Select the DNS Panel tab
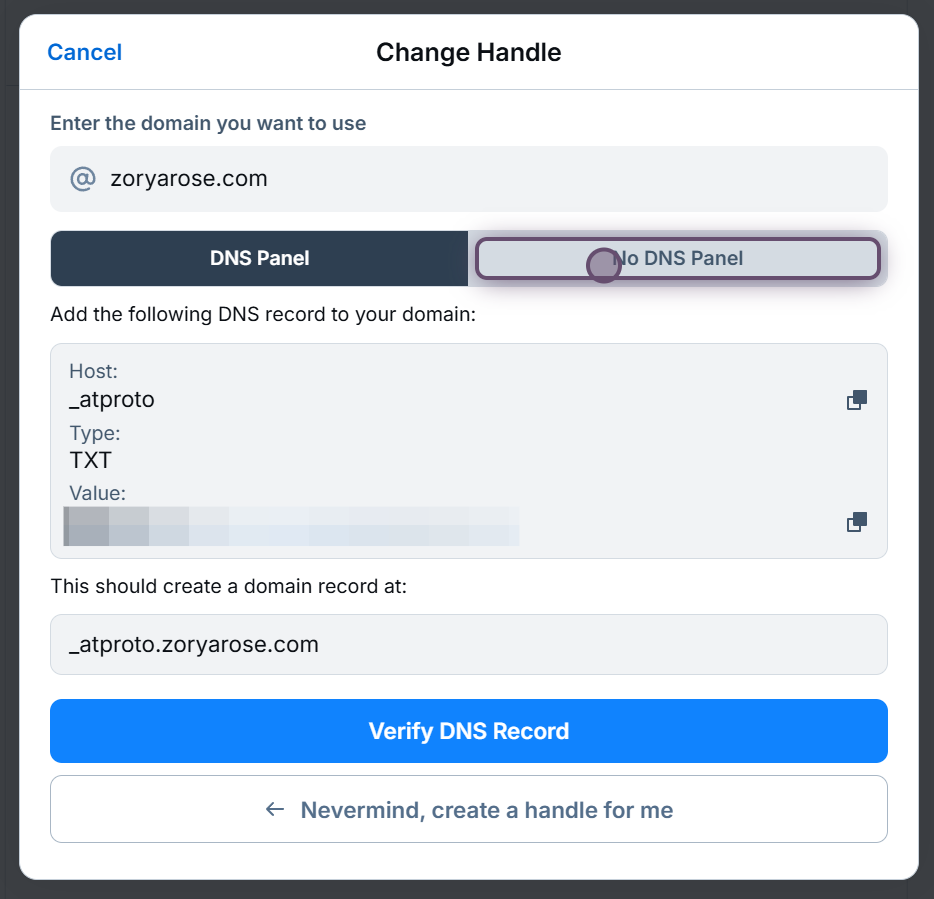Image resolution: width=934 pixels, height=899 pixels. [x=259, y=258]
